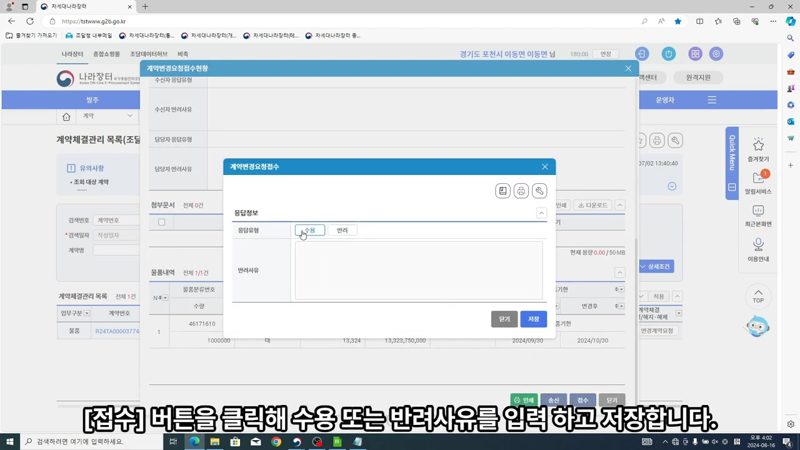Click the Quick Menu vertical tab
The height and width of the screenshot is (450, 800).
tap(732, 153)
